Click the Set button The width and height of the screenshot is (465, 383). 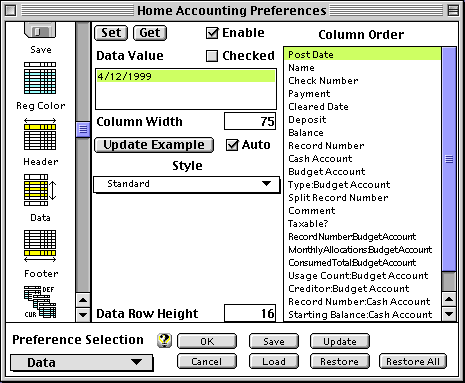point(111,33)
